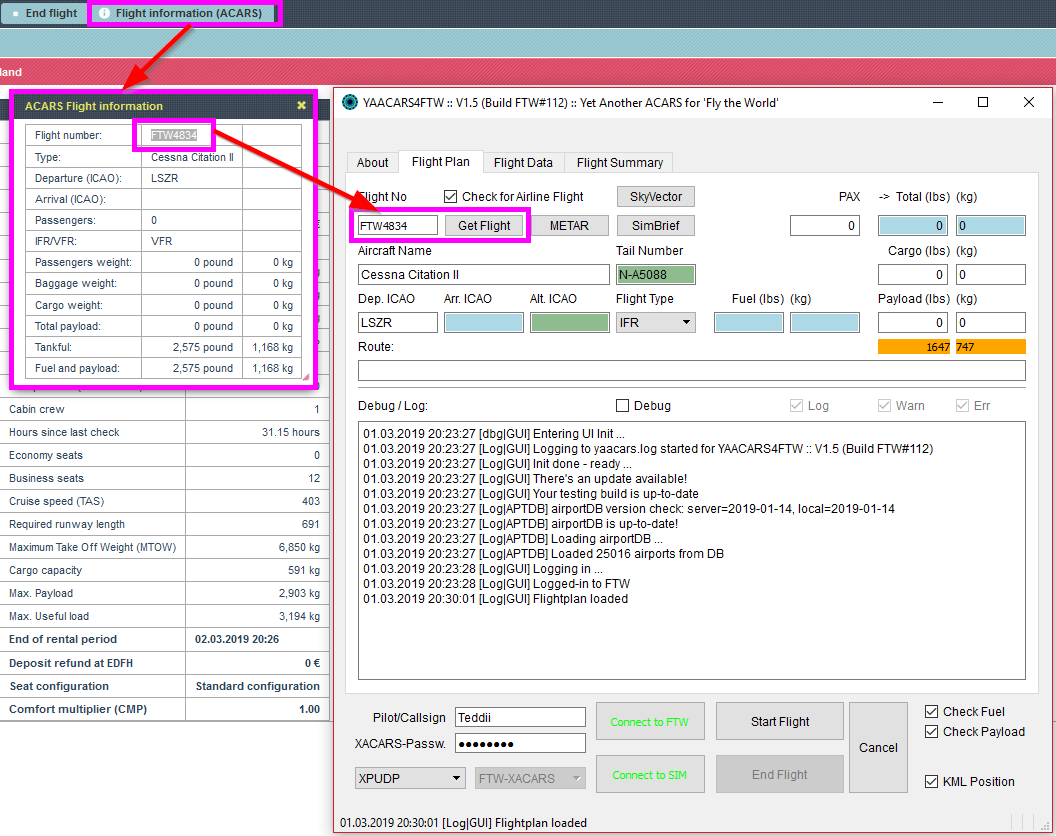Click the End Flight button
Viewport: 1056px width, 836px height.
click(780, 775)
